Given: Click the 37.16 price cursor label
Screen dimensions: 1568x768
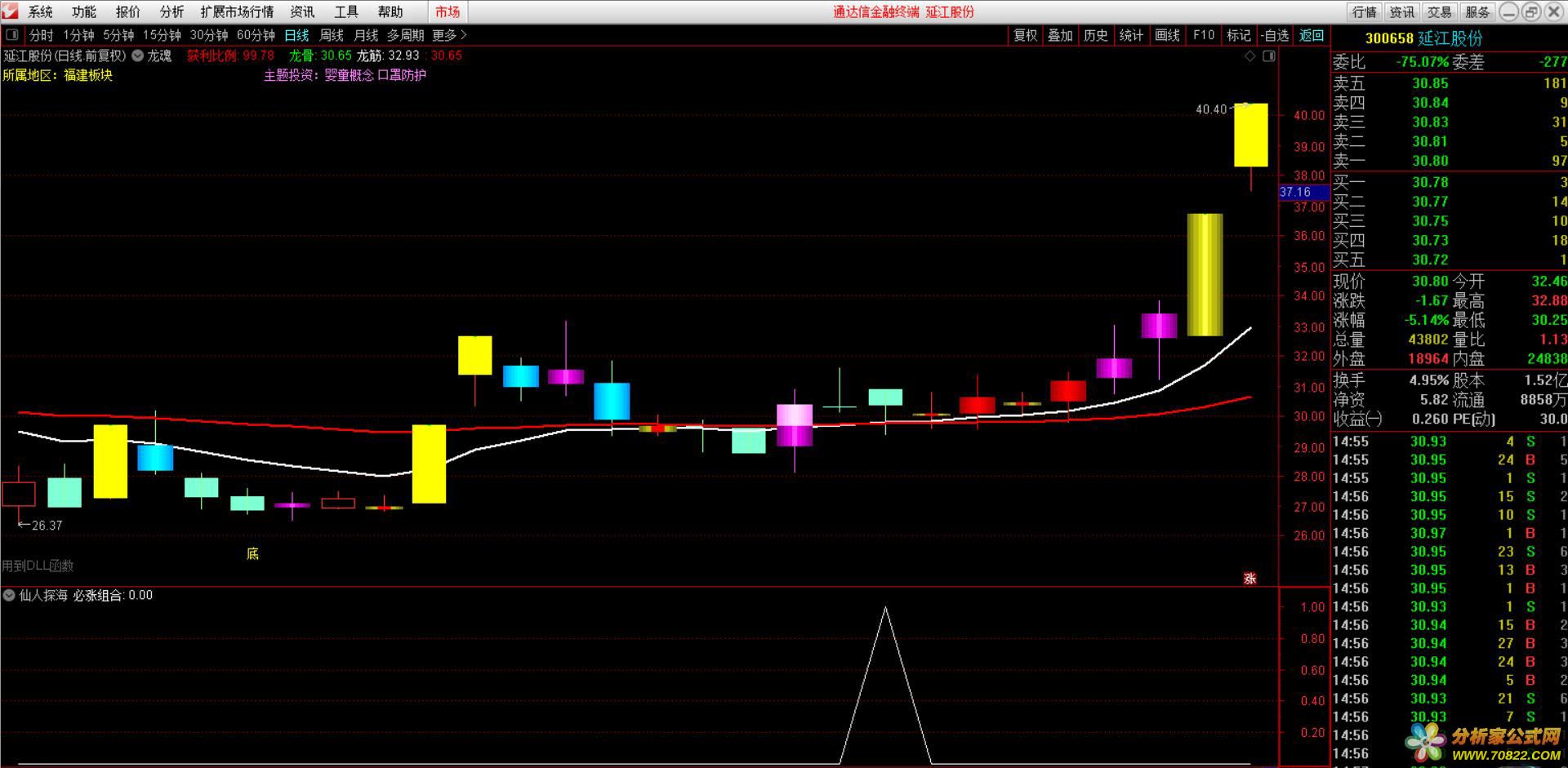Looking at the screenshot, I should (x=1303, y=192).
